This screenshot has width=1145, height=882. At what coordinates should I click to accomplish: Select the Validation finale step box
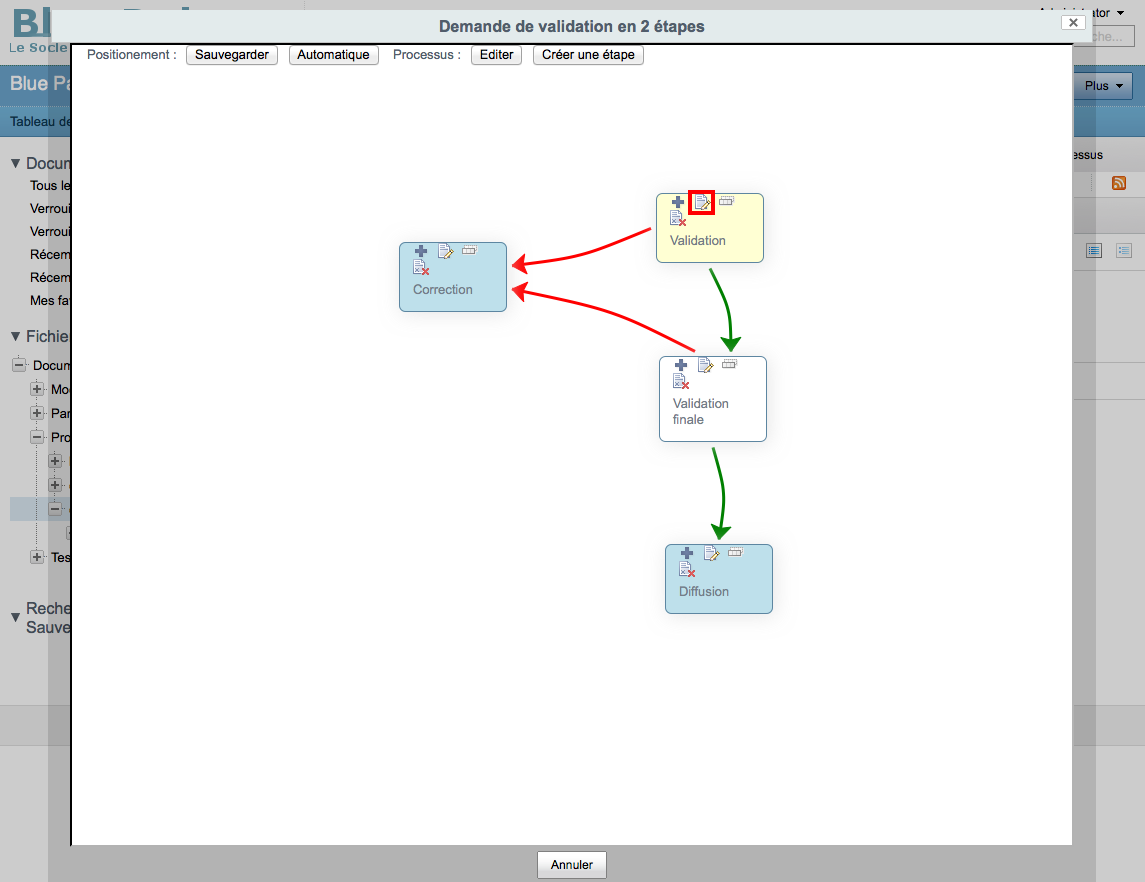coord(713,399)
